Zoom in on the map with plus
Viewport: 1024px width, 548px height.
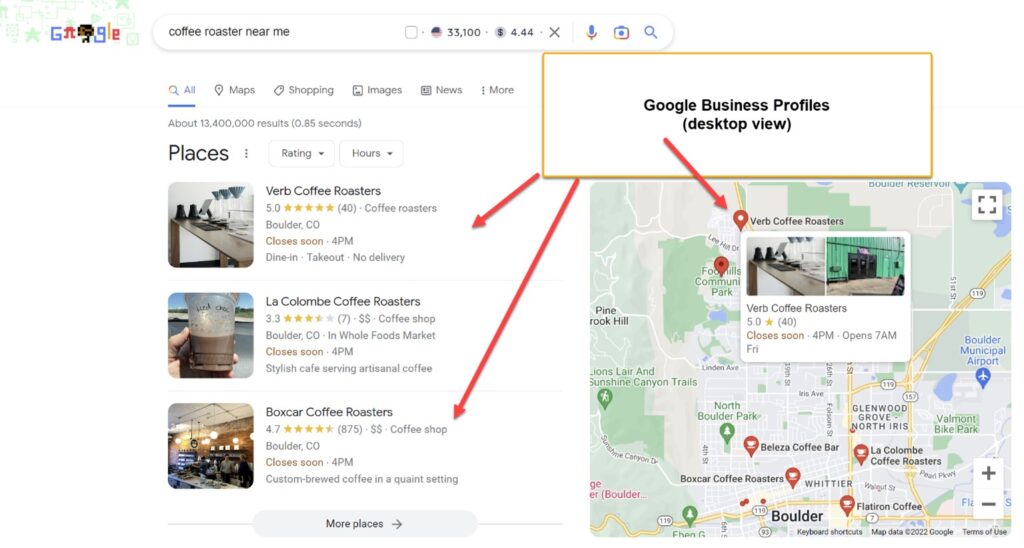point(988,473)
